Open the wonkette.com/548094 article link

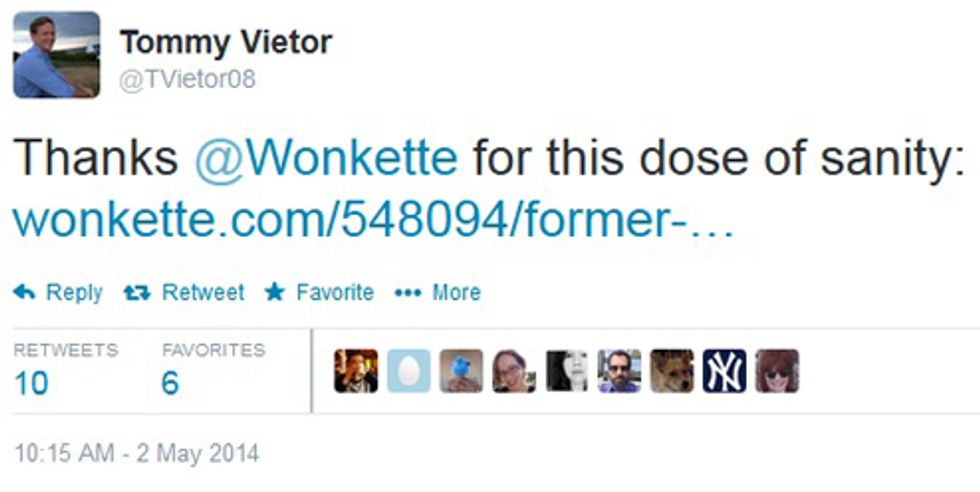[373, 222]
